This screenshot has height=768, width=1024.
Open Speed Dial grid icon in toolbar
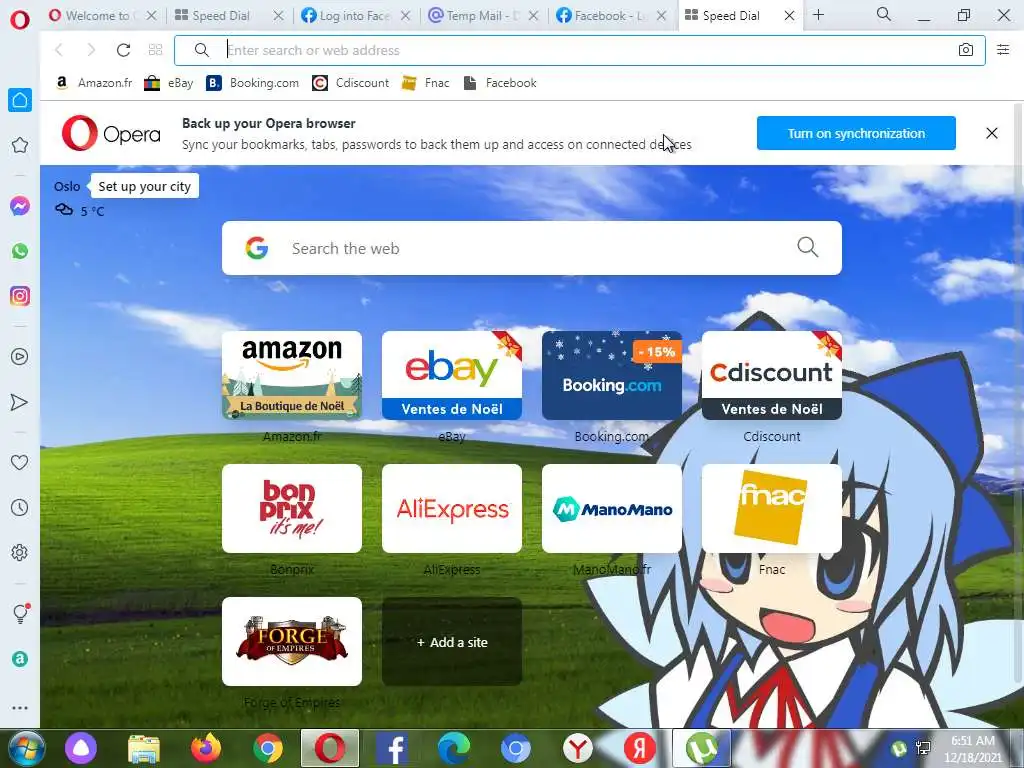(x=155, y=50)
